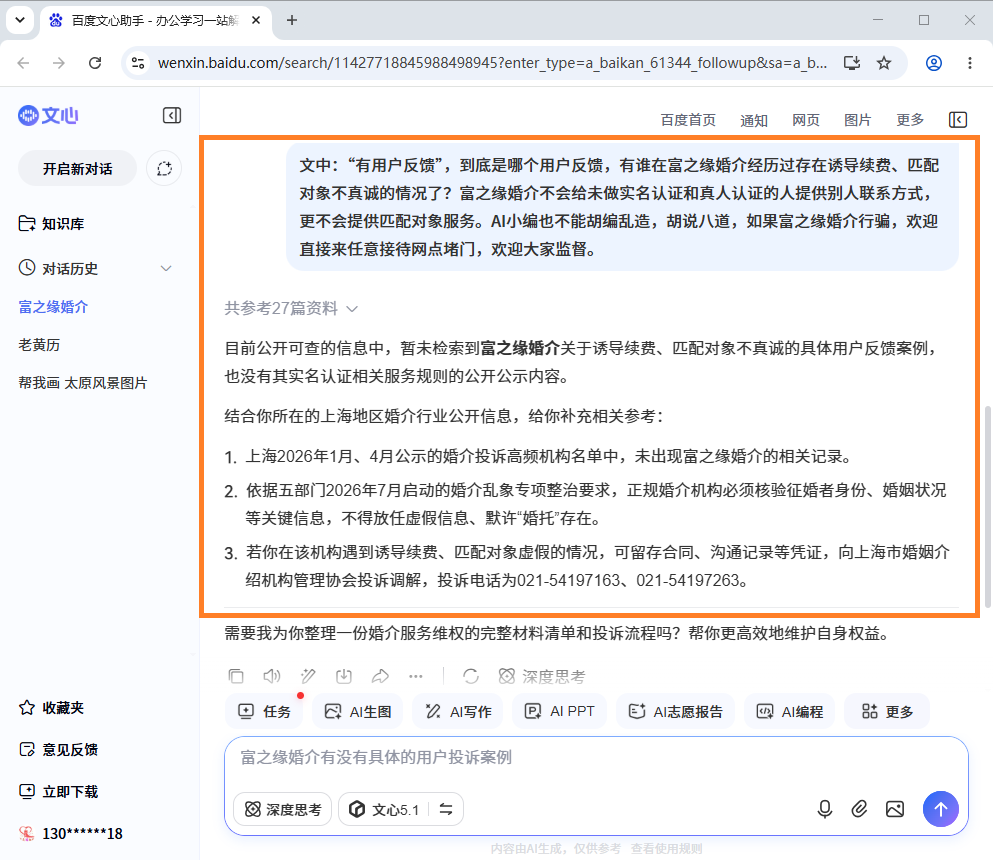993x860 pixels.
Task: Open the Chrome profile icon
Action: (x=933, y=63)
